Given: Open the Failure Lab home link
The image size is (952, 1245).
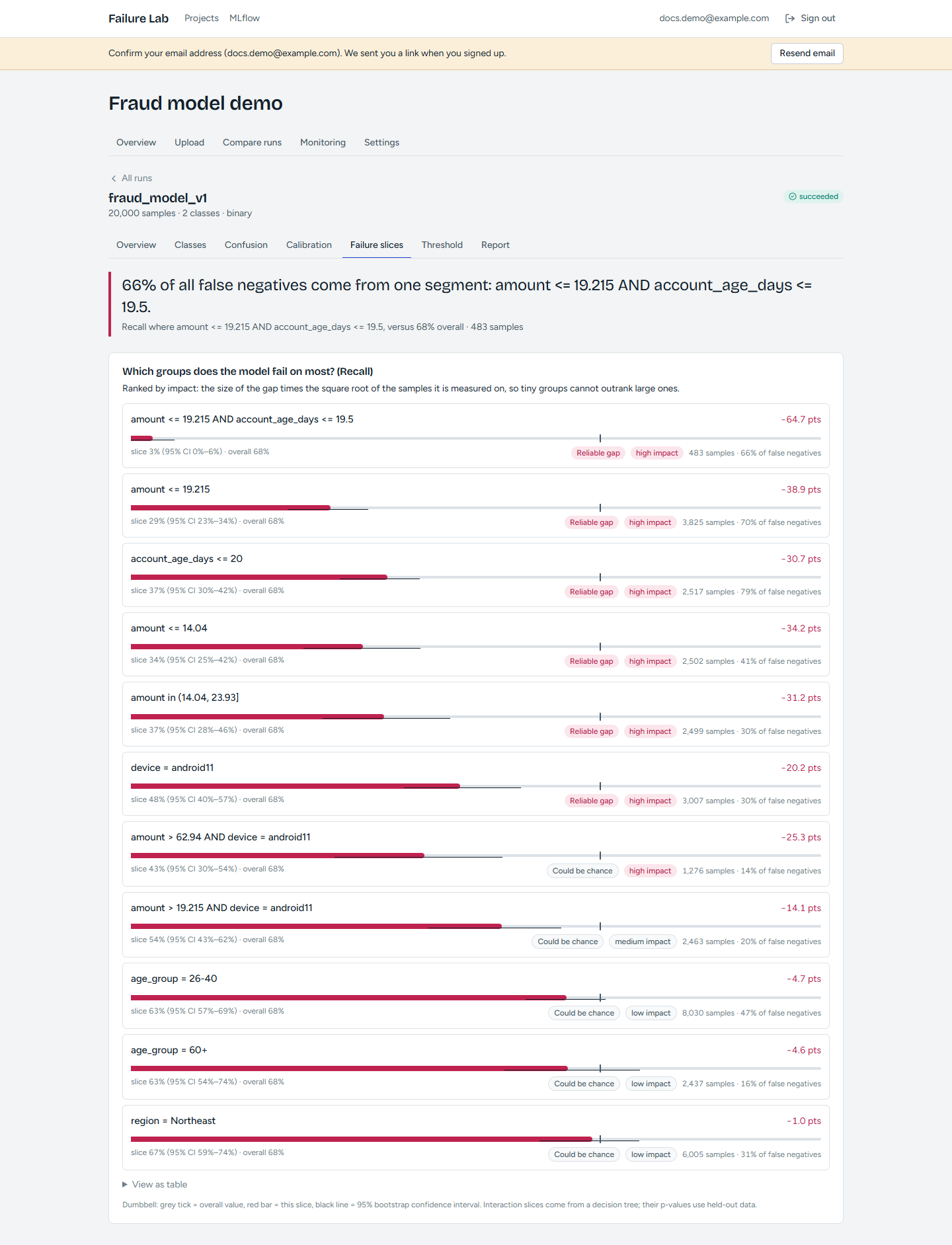Looking at the screenshot, I should 138,19.
